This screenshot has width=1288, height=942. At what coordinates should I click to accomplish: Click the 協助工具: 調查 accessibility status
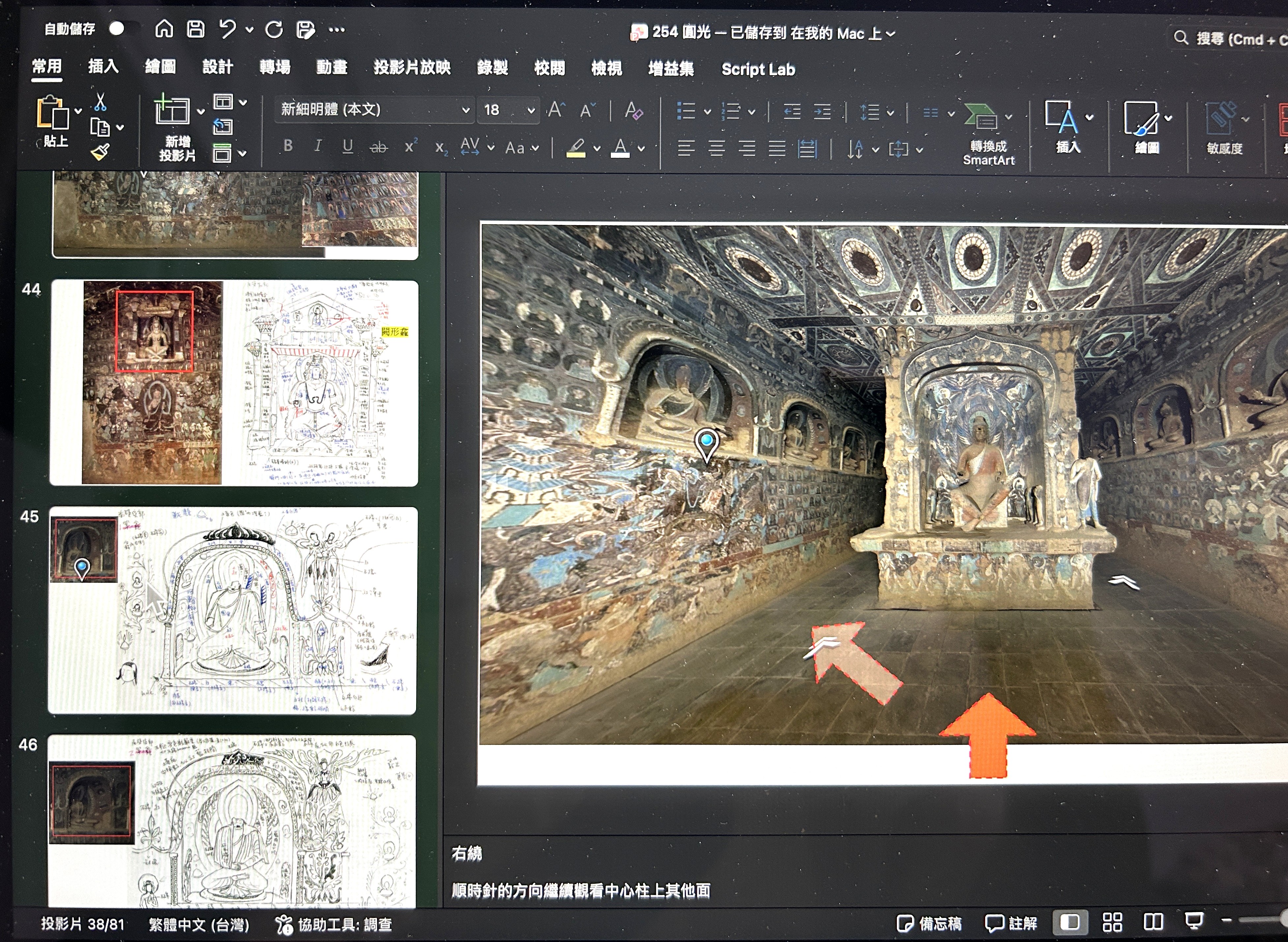pos(334,924)
